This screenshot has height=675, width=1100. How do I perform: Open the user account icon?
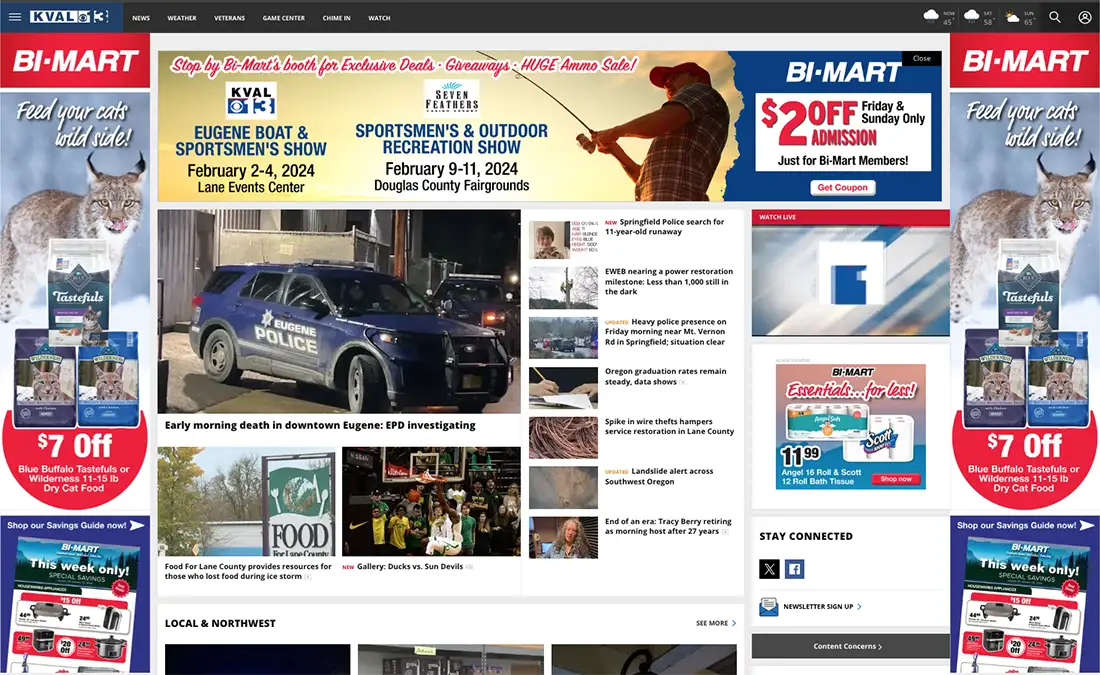pyautogui.click(x=1085, y=17)
